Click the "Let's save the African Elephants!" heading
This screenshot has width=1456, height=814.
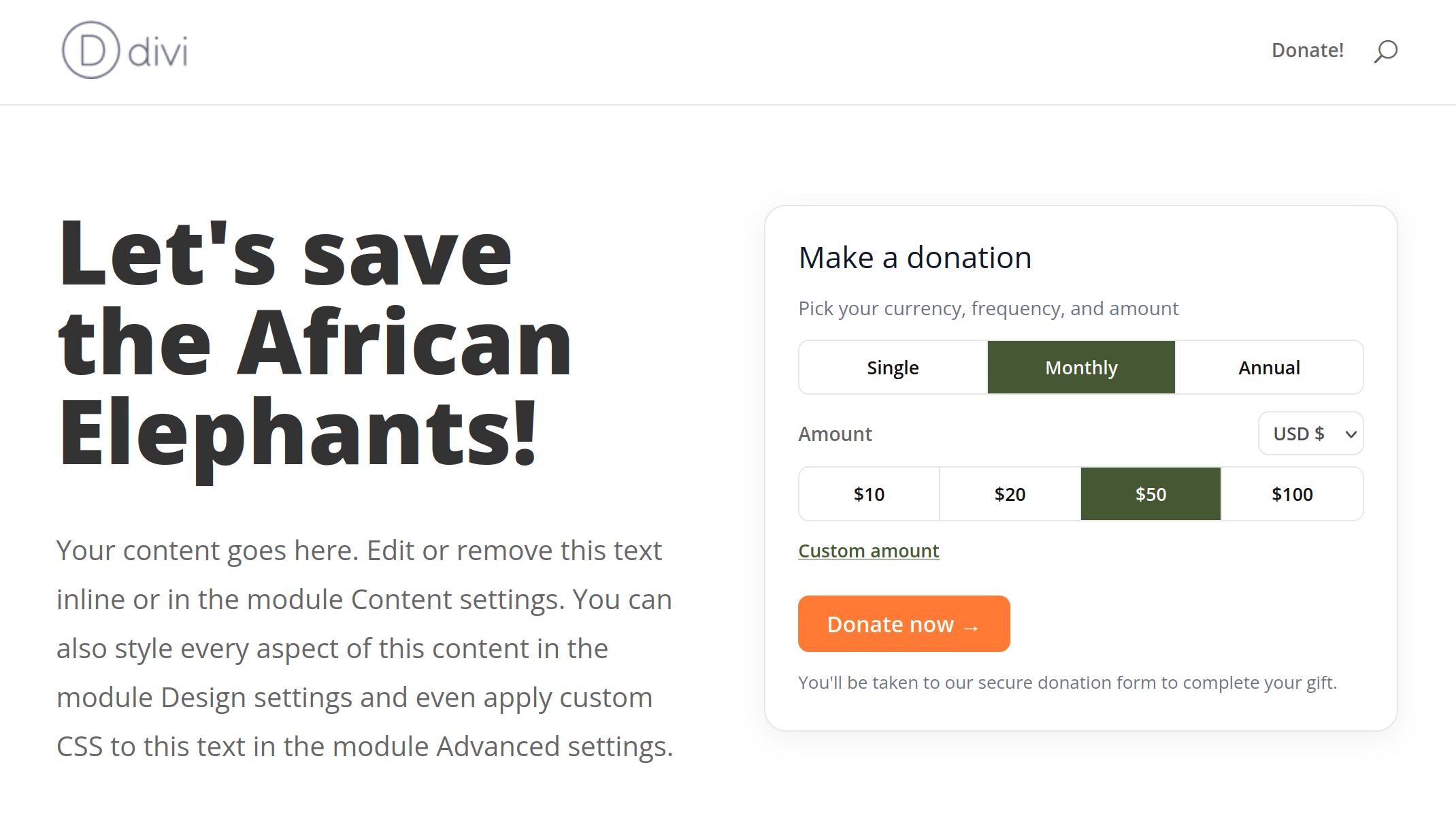(316, 342)
